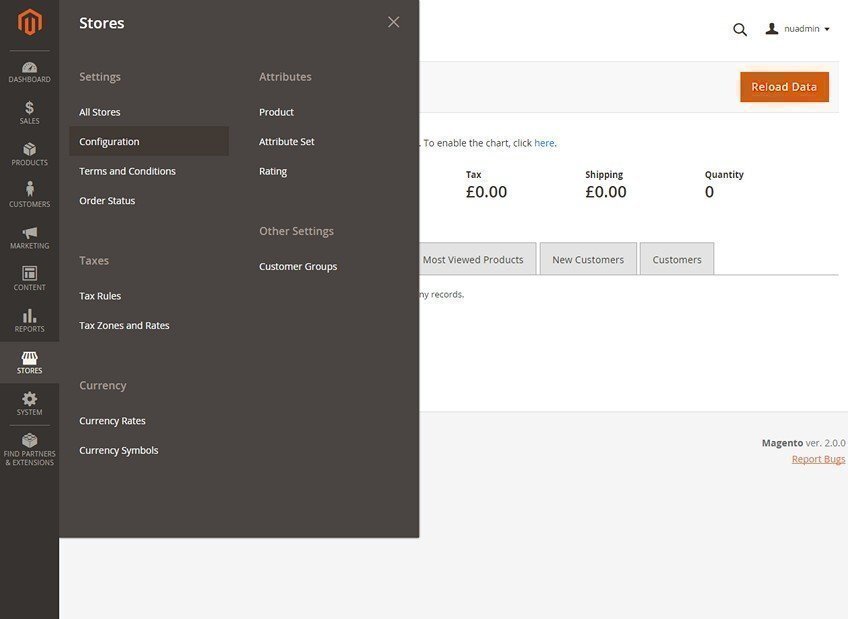Open the Customers sidebar menu
This screenshot has height=619, width=848.
point(29,196)
